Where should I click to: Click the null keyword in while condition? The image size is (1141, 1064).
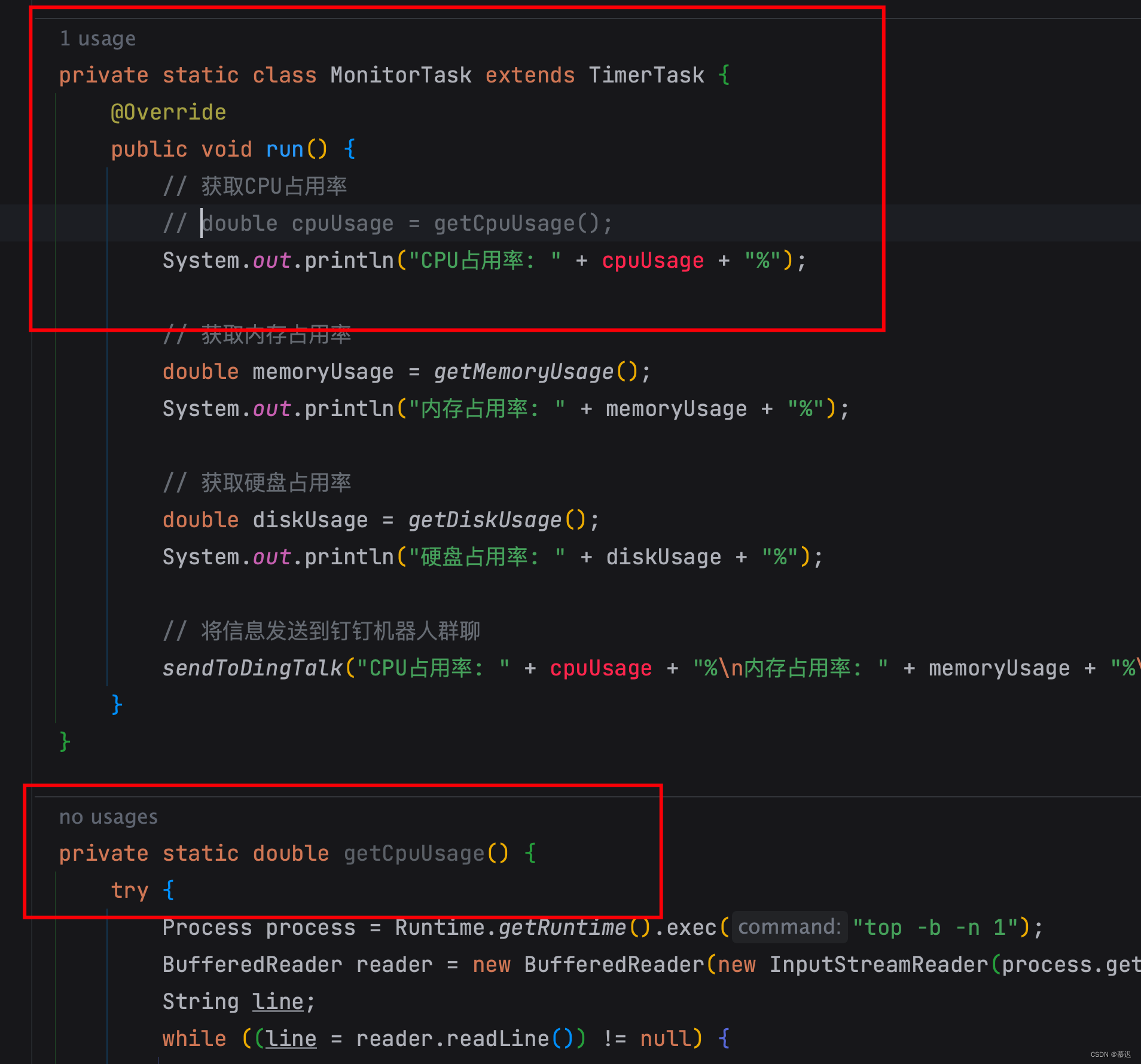(665, 1039)
